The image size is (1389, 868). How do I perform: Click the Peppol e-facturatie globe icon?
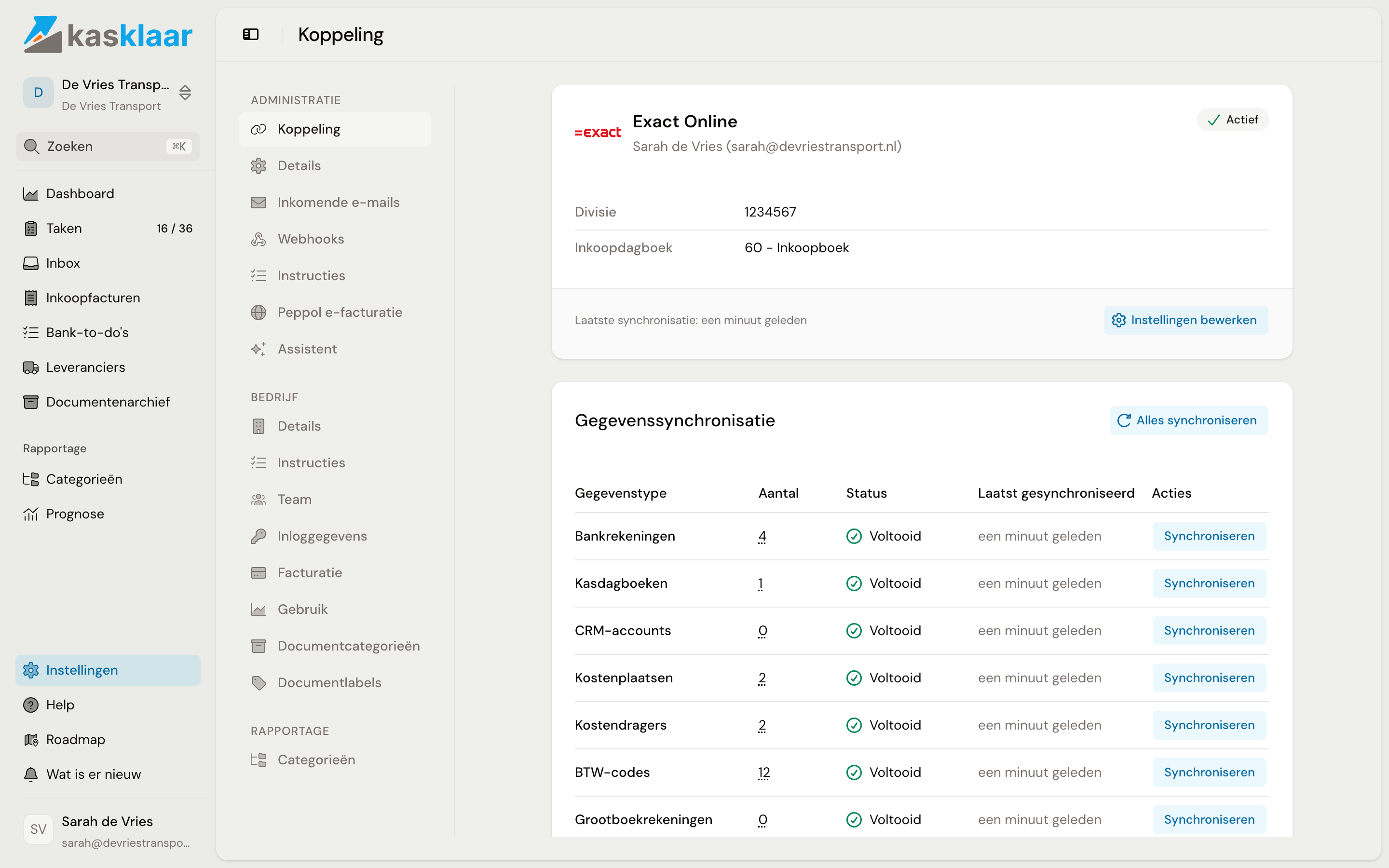tap(259, 312)
